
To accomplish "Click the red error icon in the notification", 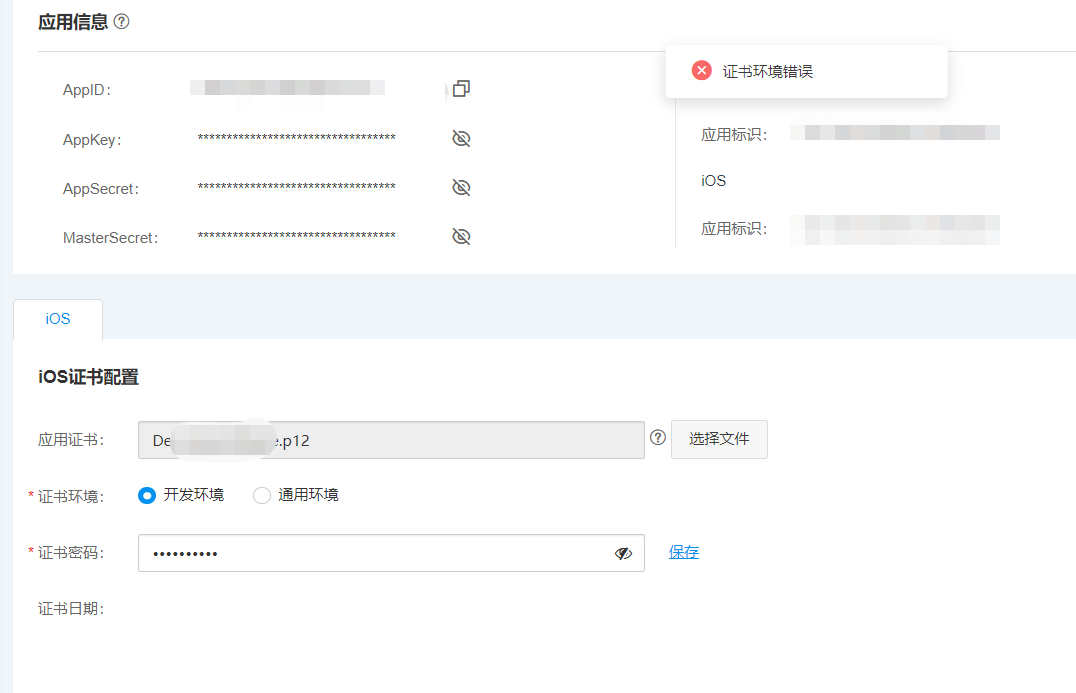I will [702, 71].
